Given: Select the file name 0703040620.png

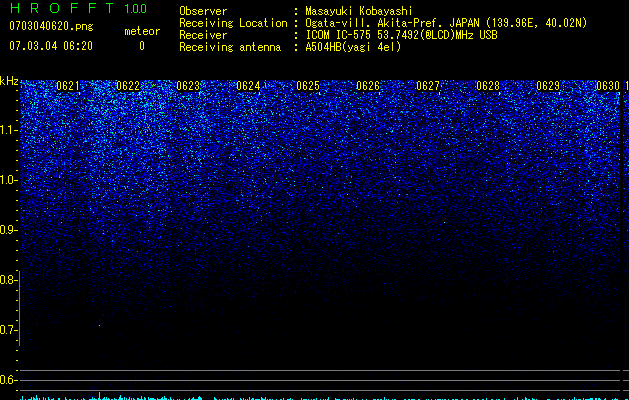Looking at the screenshot, I should 51,26.
